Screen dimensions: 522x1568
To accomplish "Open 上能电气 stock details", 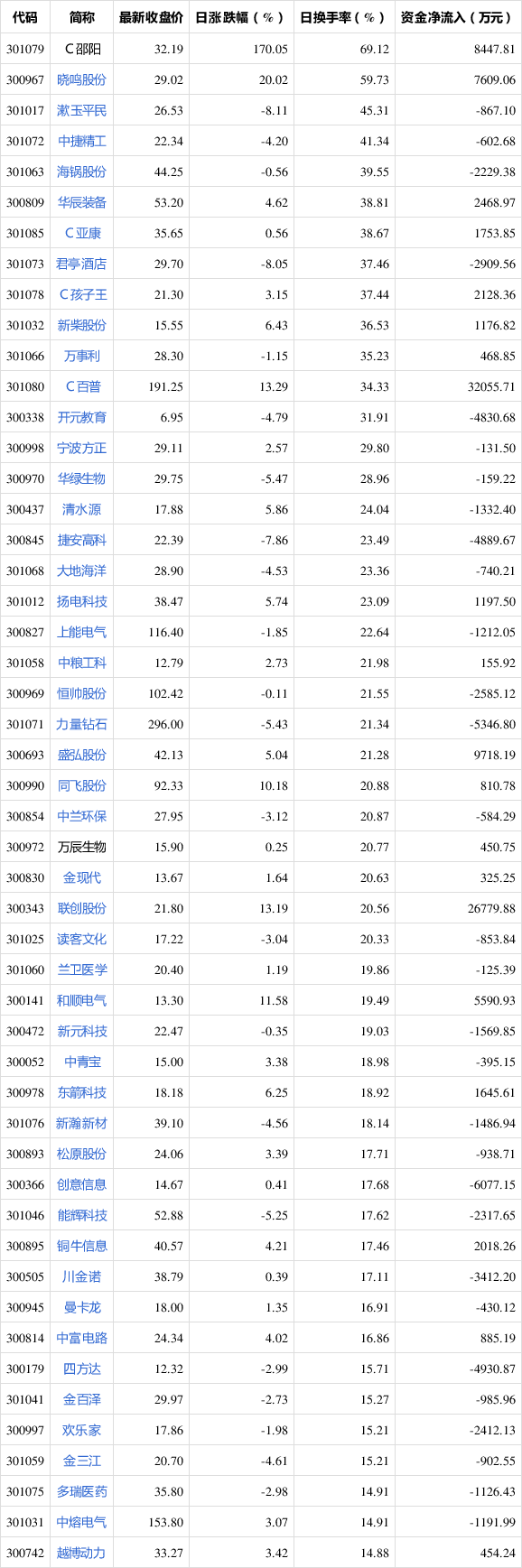I will pyautogui.click(x=82, y=632).
